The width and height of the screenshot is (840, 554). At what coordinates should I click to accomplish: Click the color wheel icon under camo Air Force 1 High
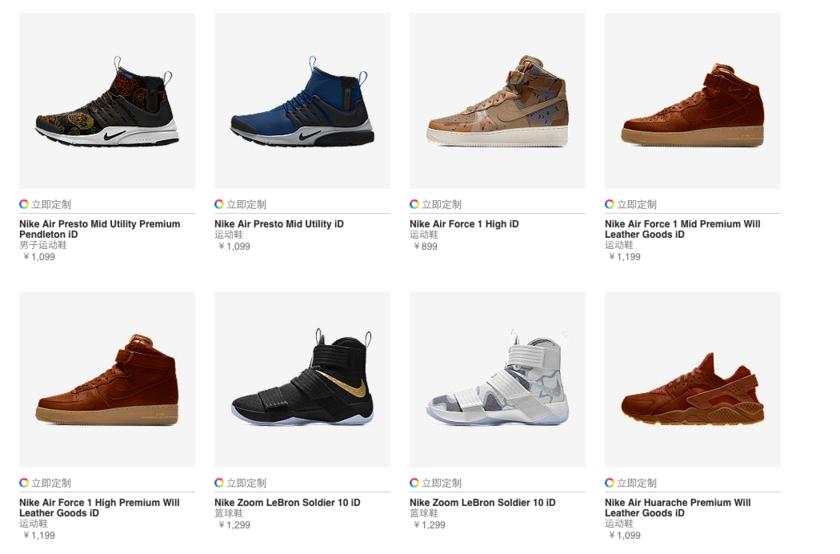414,204
